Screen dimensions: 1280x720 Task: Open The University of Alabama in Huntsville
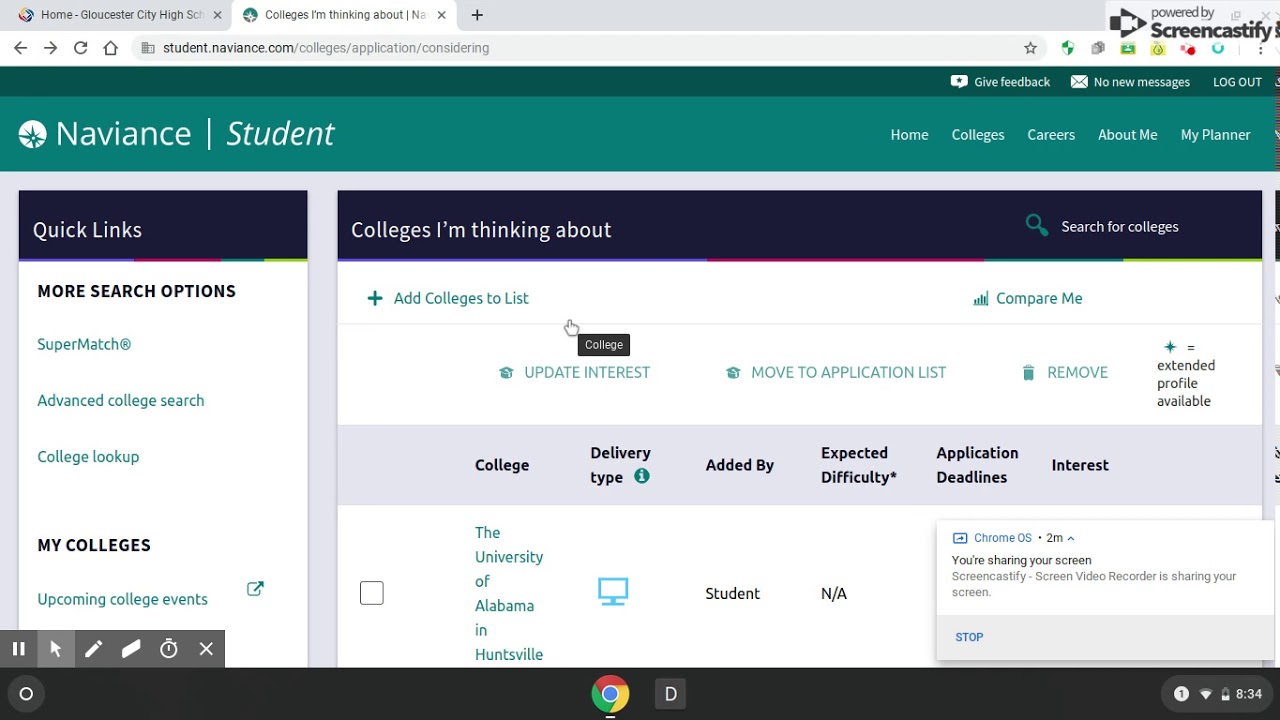[509, 593]
